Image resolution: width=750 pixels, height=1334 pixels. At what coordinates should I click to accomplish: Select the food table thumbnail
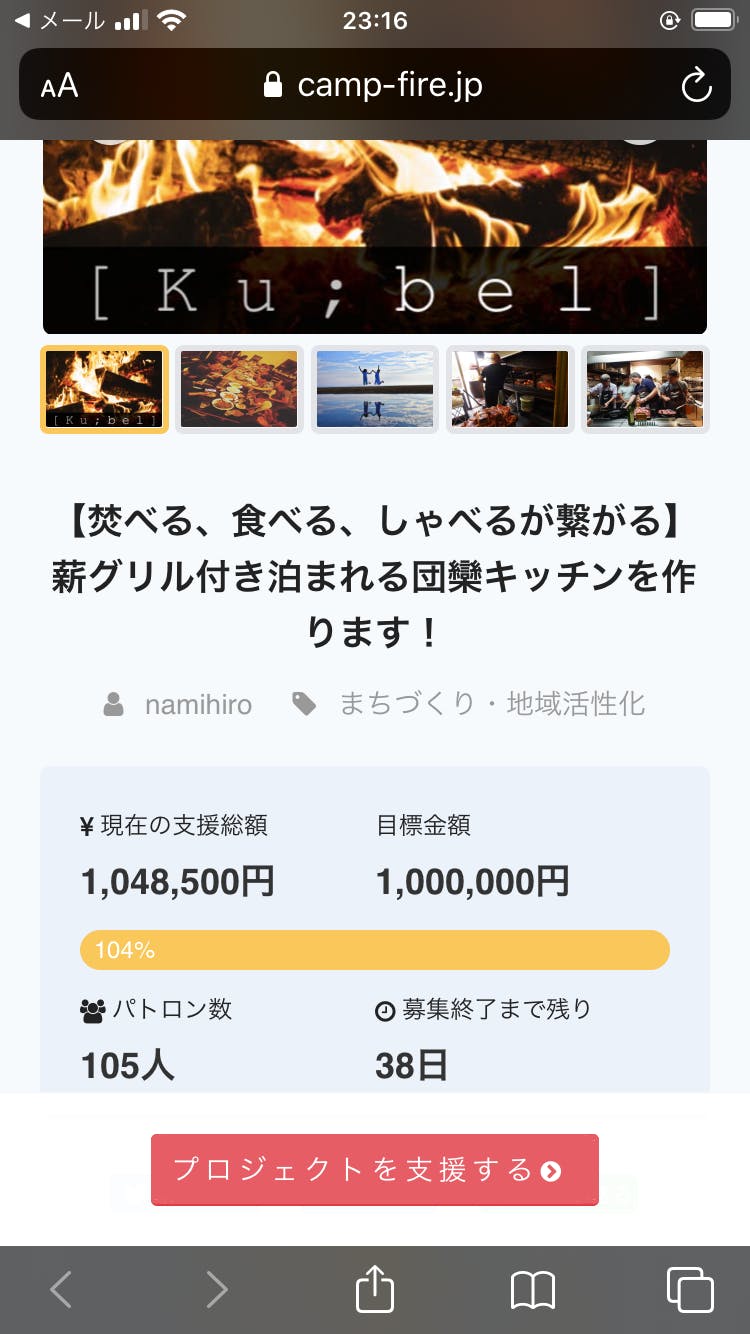point(239,389)
